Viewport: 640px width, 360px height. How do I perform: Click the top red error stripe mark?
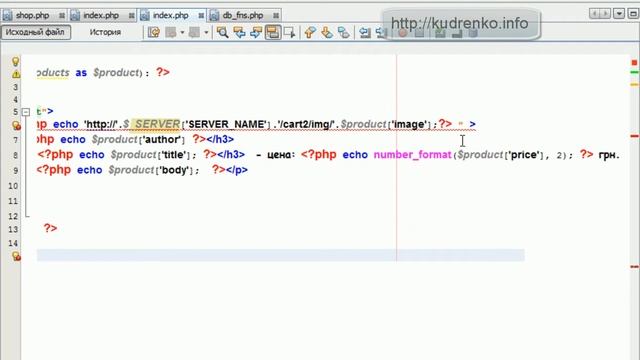coord(634,62)
